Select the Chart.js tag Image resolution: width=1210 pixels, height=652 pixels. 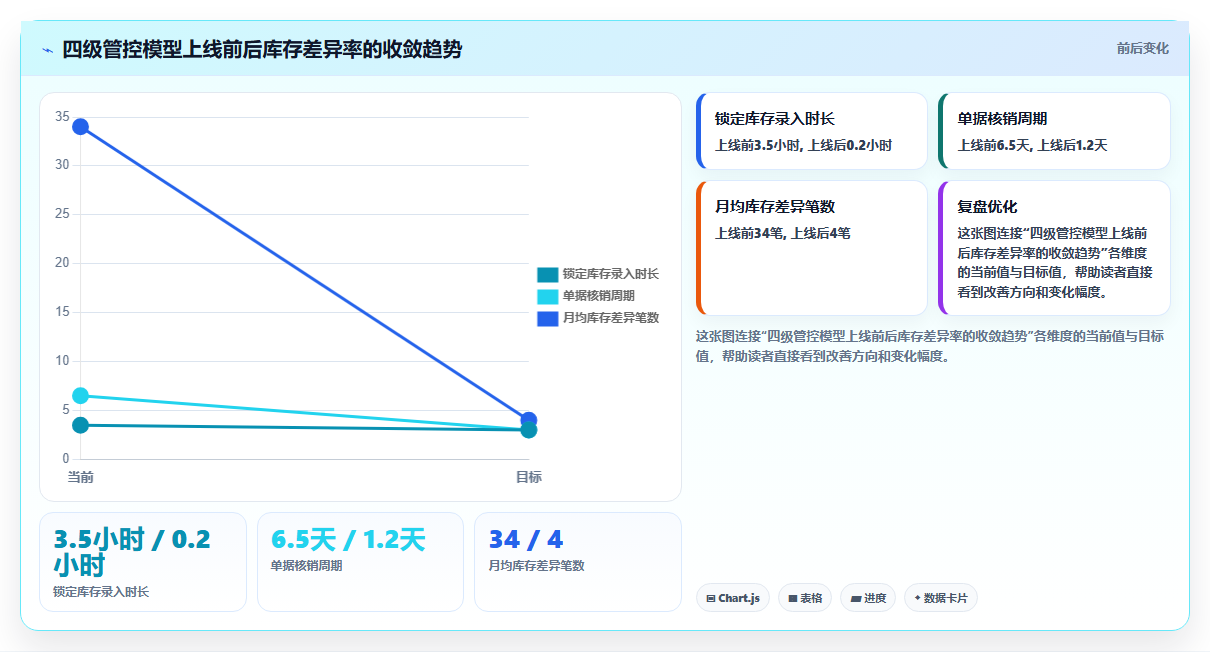[x=732, y=598]
